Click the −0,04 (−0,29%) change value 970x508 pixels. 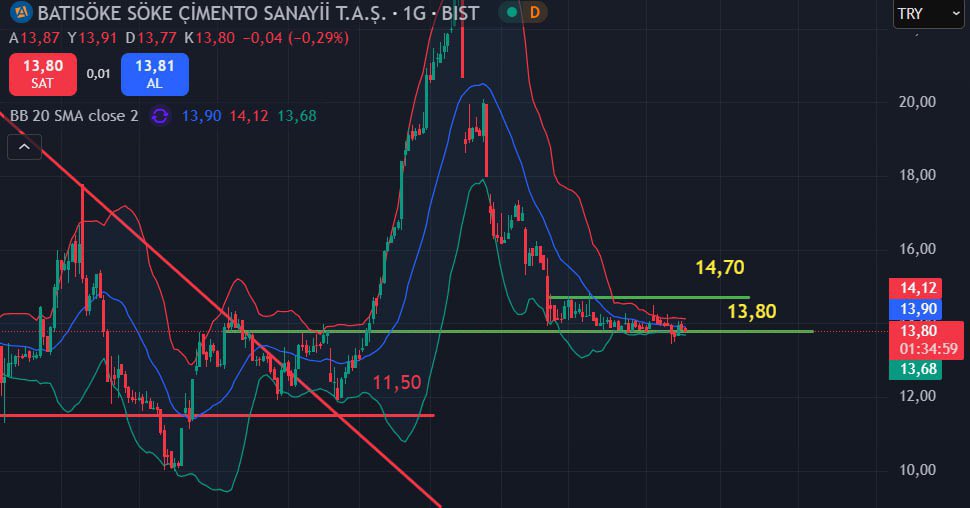coord(296,38)
